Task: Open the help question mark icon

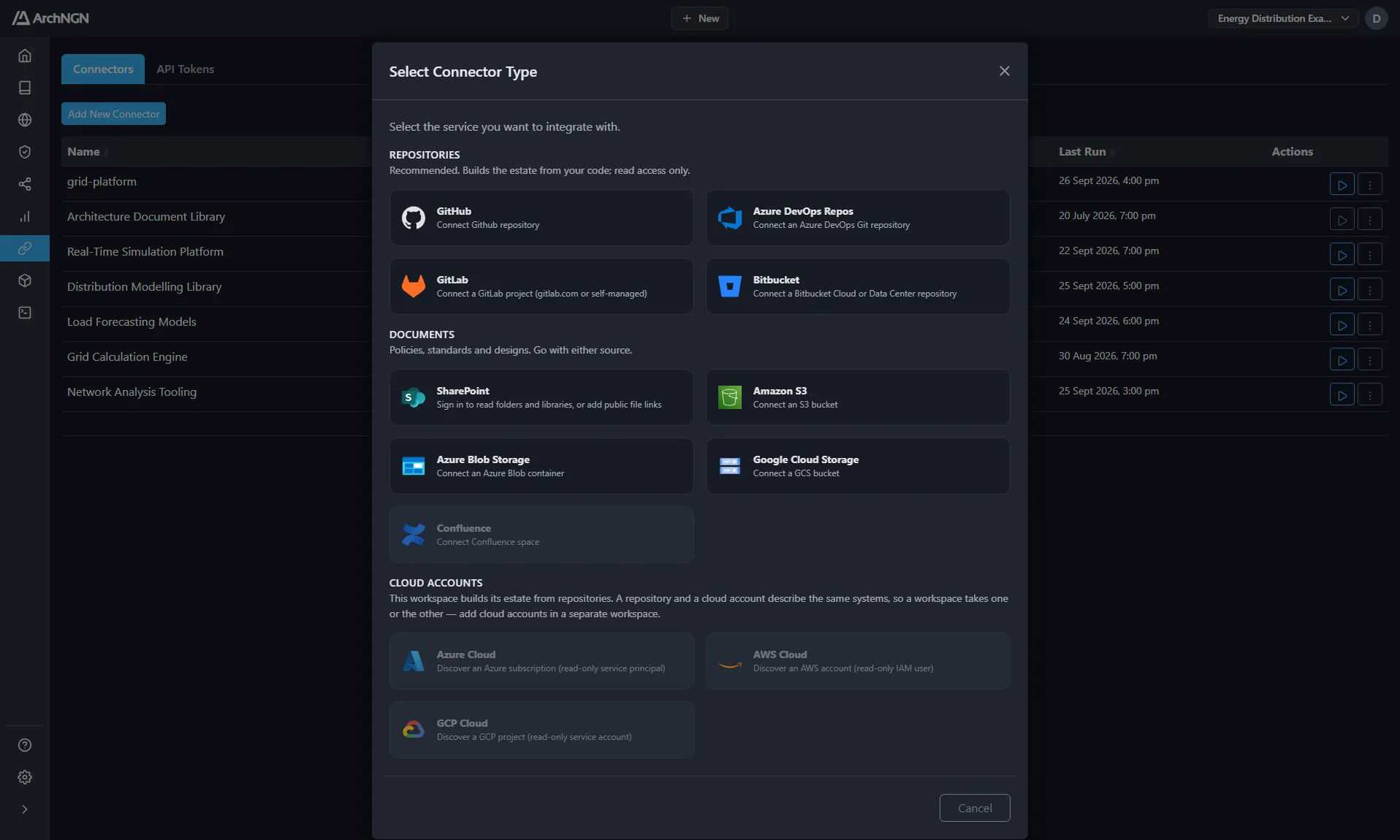Action: 25,745
